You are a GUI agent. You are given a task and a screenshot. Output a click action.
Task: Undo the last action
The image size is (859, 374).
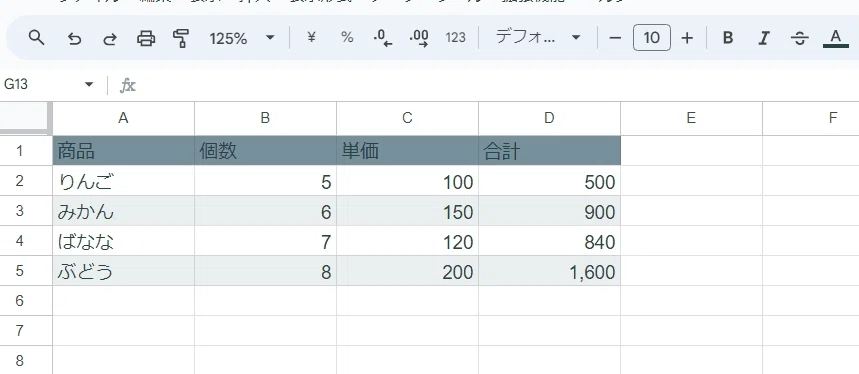click(x=74, y=38)
